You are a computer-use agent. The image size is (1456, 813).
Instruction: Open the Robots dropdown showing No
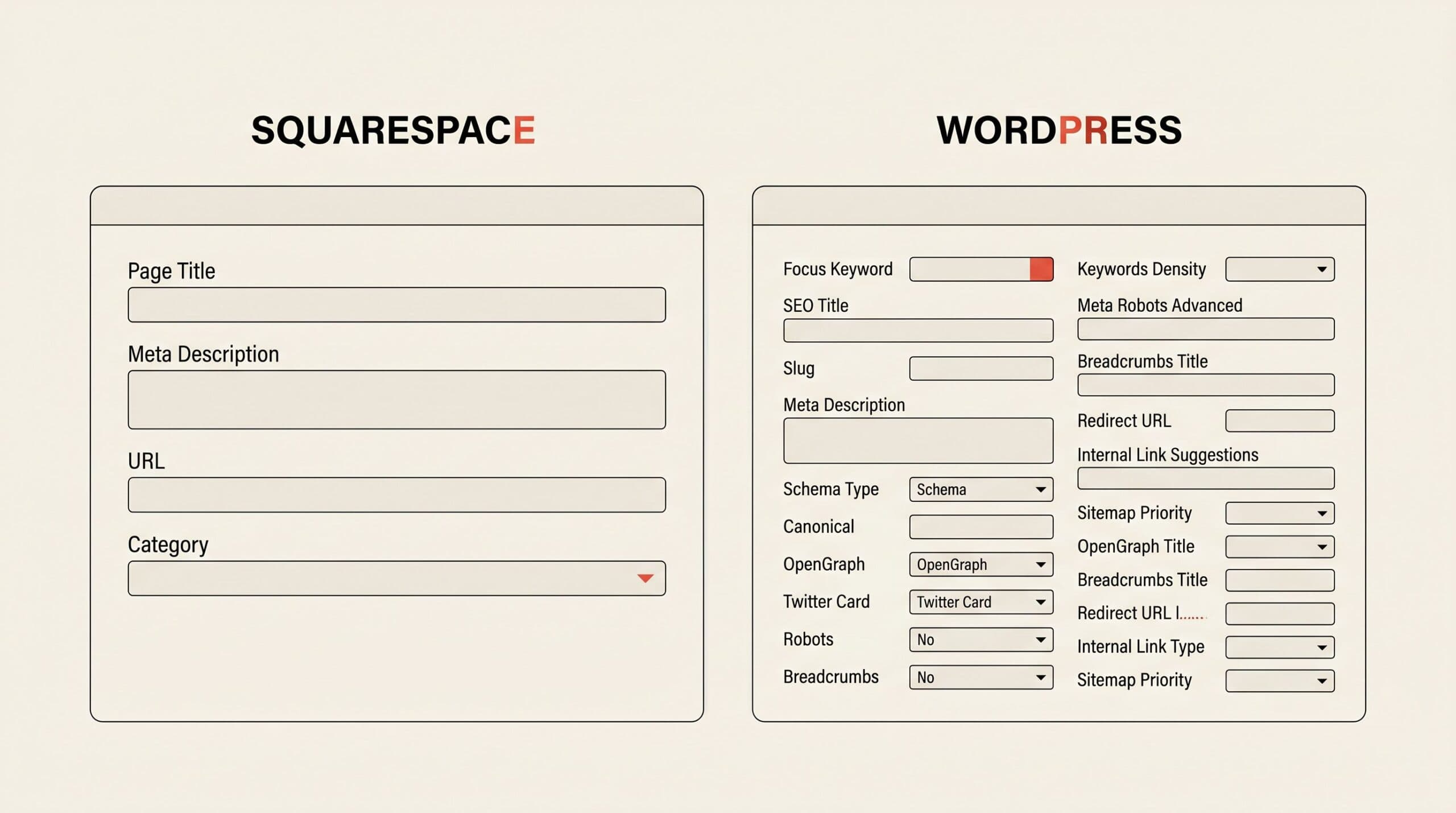click(x=981, y=639)
